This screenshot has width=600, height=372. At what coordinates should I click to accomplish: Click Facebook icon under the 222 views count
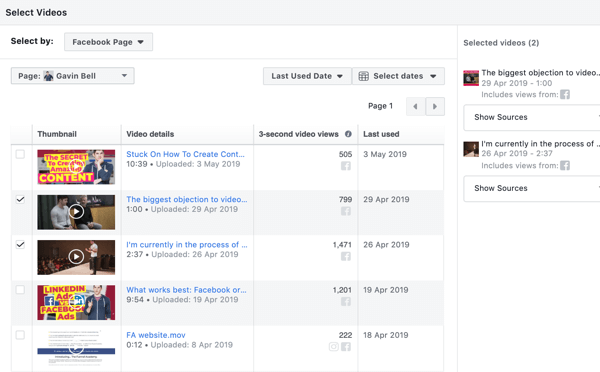(346, 347)
